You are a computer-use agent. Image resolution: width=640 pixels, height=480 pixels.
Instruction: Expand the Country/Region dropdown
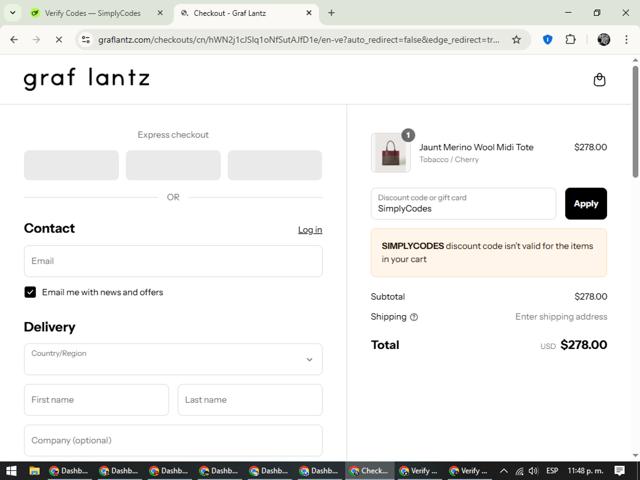[173, 359]
